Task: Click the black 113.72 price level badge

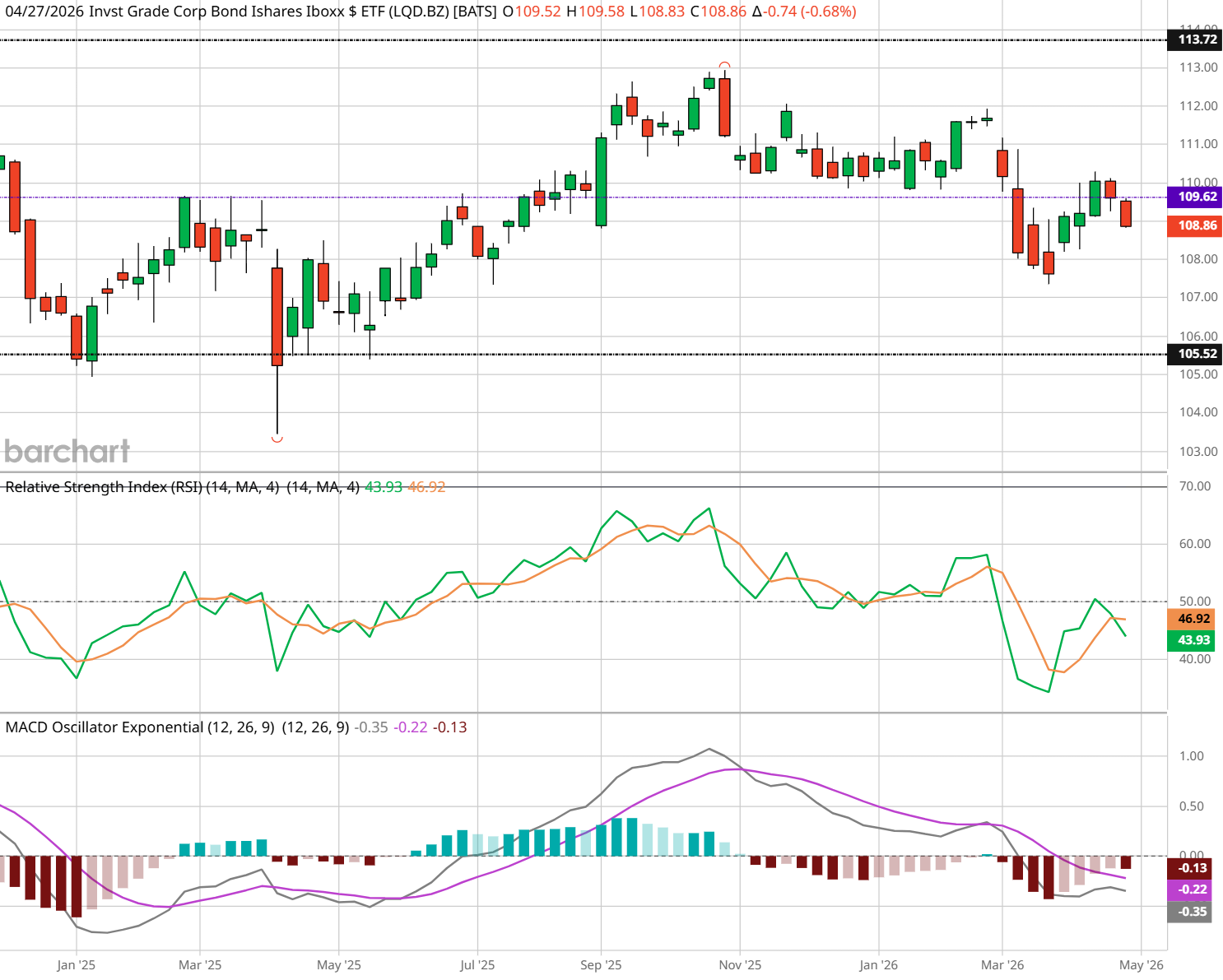Action: click(1195, 39)
